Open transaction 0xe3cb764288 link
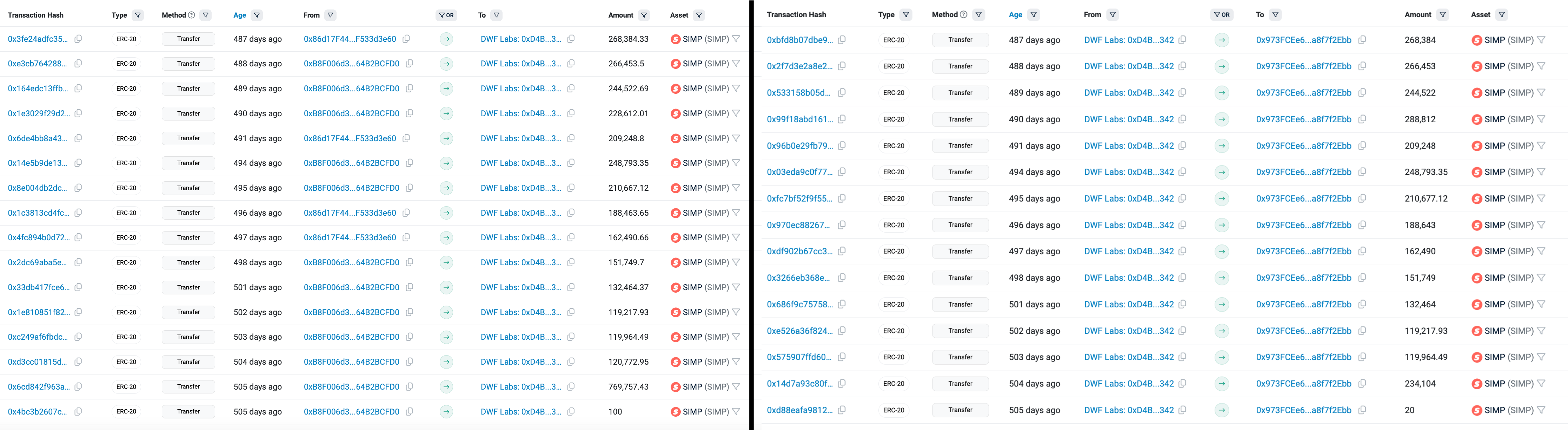 click(x=38, y=63)
